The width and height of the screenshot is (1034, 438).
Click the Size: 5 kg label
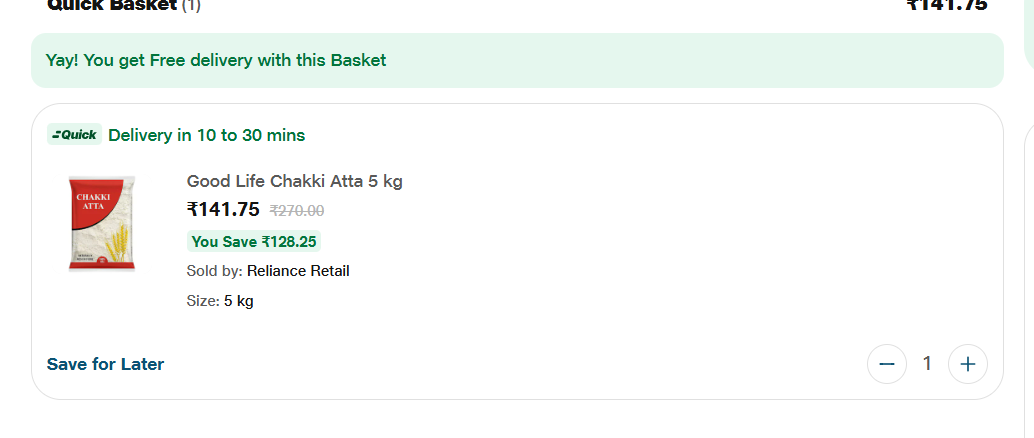pyautogui.click(x=220, y=301)
